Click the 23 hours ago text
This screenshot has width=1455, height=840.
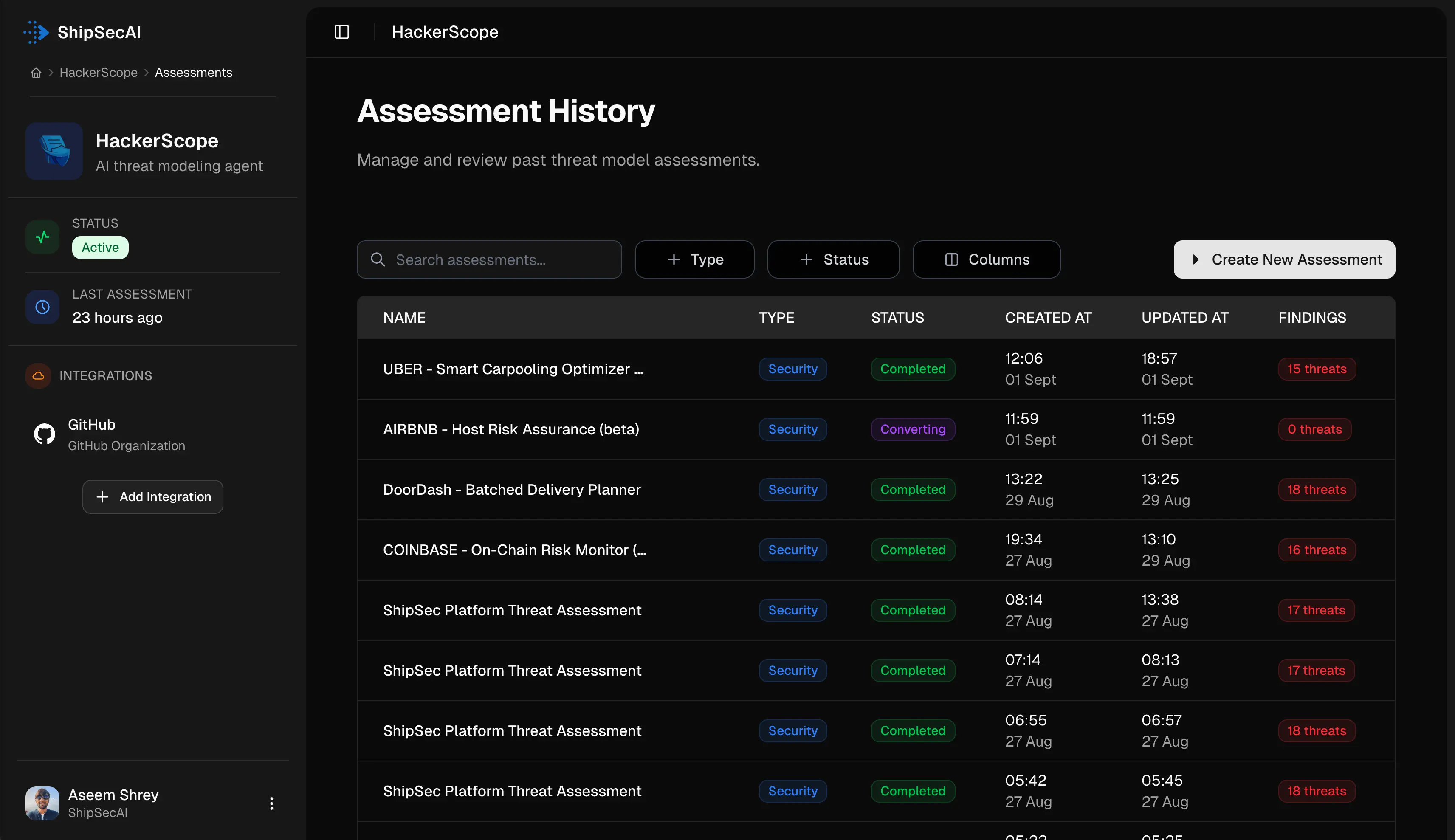(117, 317)
